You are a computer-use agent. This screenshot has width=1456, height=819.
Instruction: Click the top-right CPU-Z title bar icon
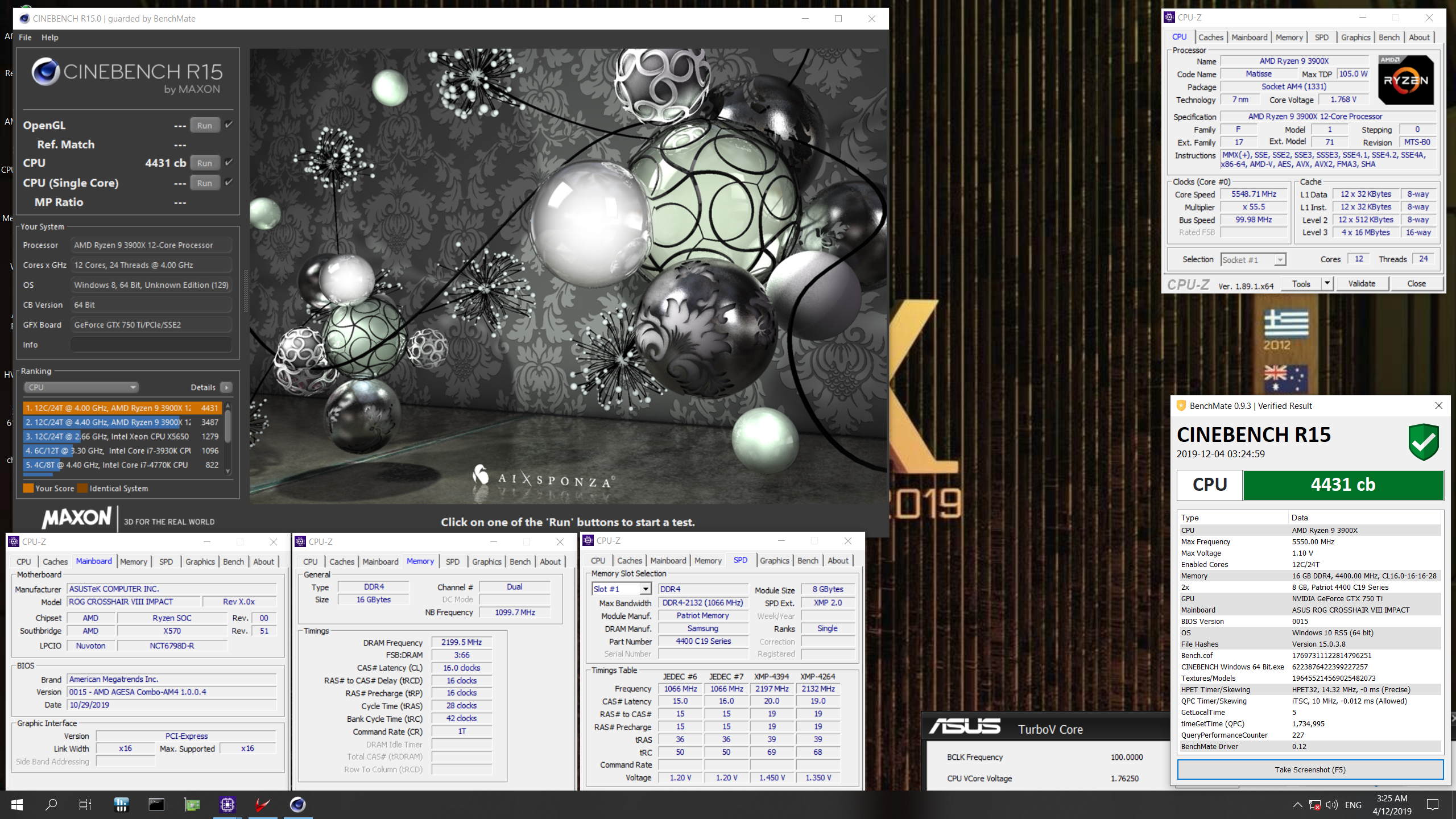point(1169,17)
